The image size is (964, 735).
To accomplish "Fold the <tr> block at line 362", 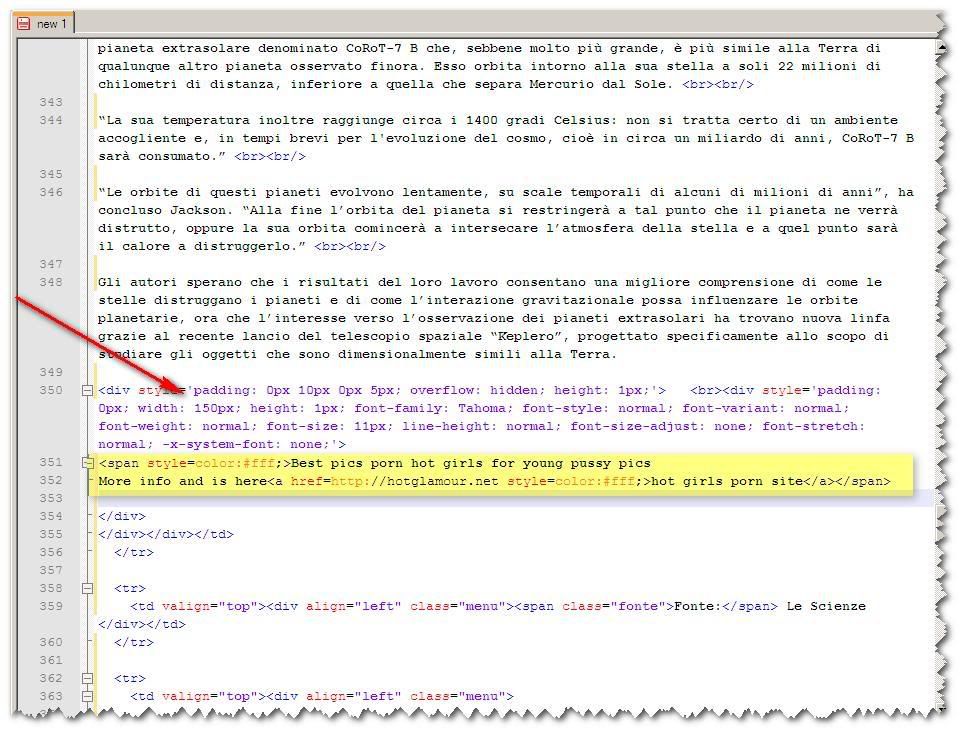I will (x=88, y=679).
